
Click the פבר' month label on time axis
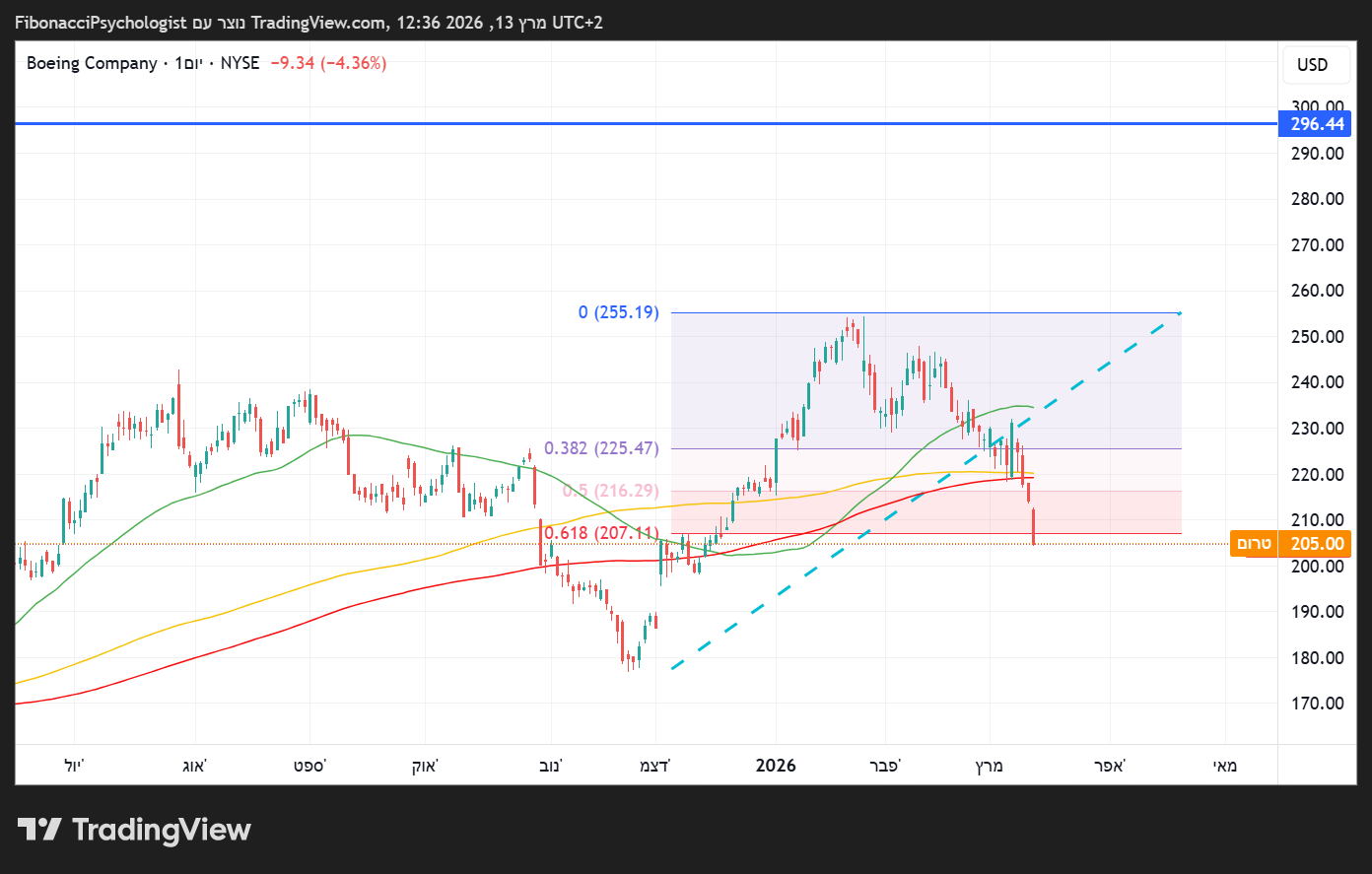click(885, 766)
